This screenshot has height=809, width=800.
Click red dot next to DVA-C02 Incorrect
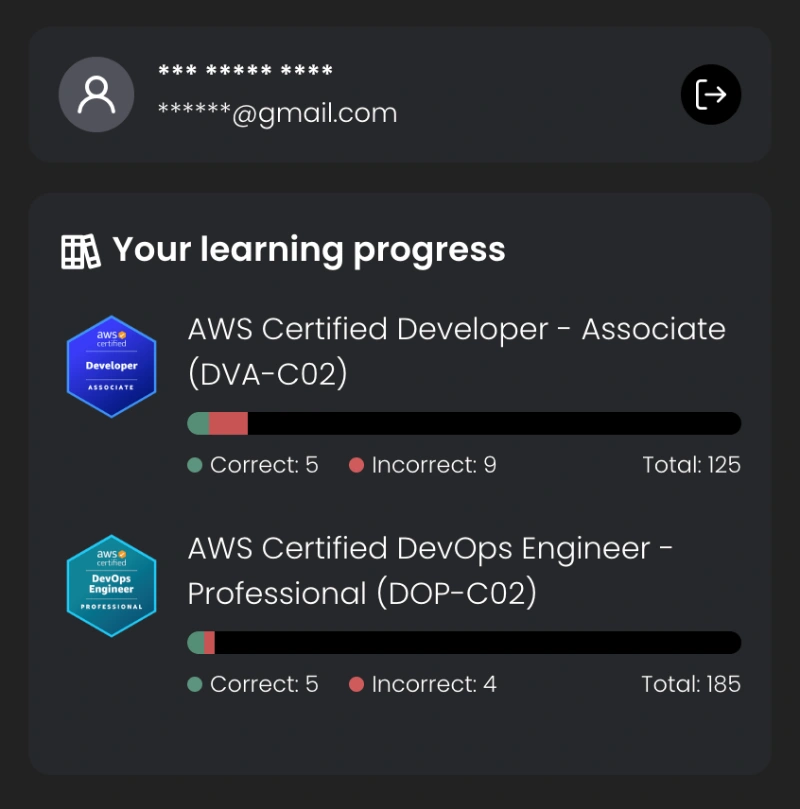356,465
